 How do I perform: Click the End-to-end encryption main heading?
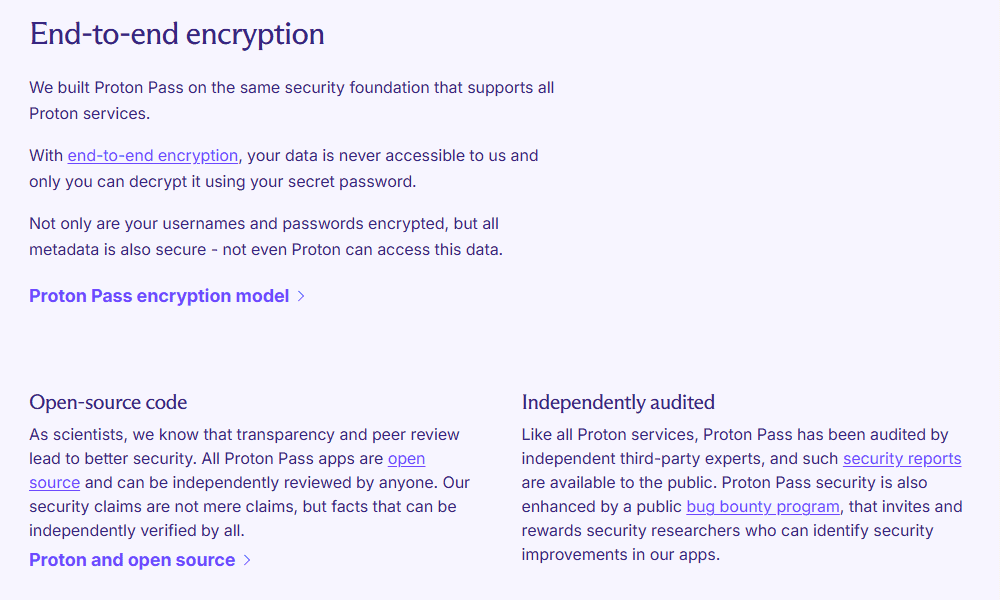pyautogui.click(x=177, y=34)
